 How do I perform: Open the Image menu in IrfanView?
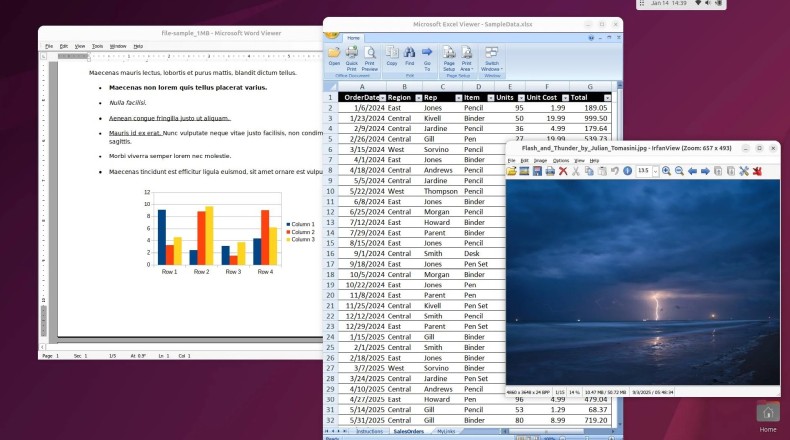pyautogui.click(x=540, y=160)
